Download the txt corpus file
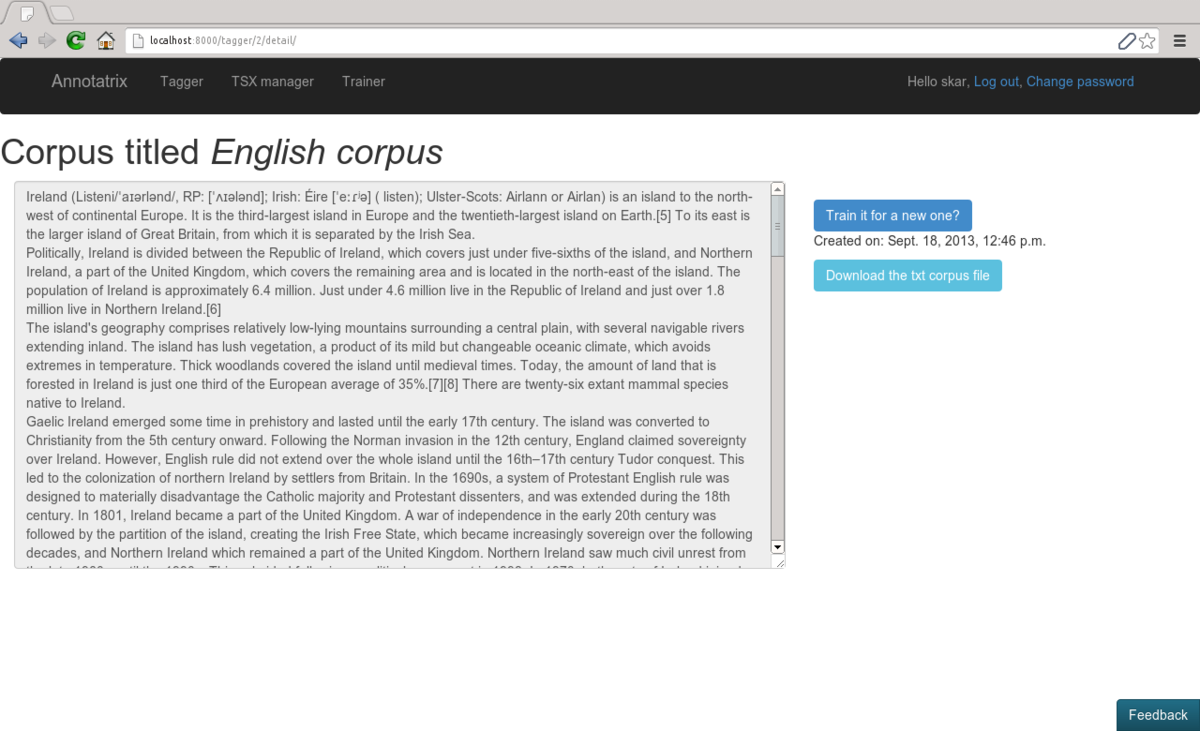Image resolution: width=1200 pixels, height=731 pixels. coord(907,275)
